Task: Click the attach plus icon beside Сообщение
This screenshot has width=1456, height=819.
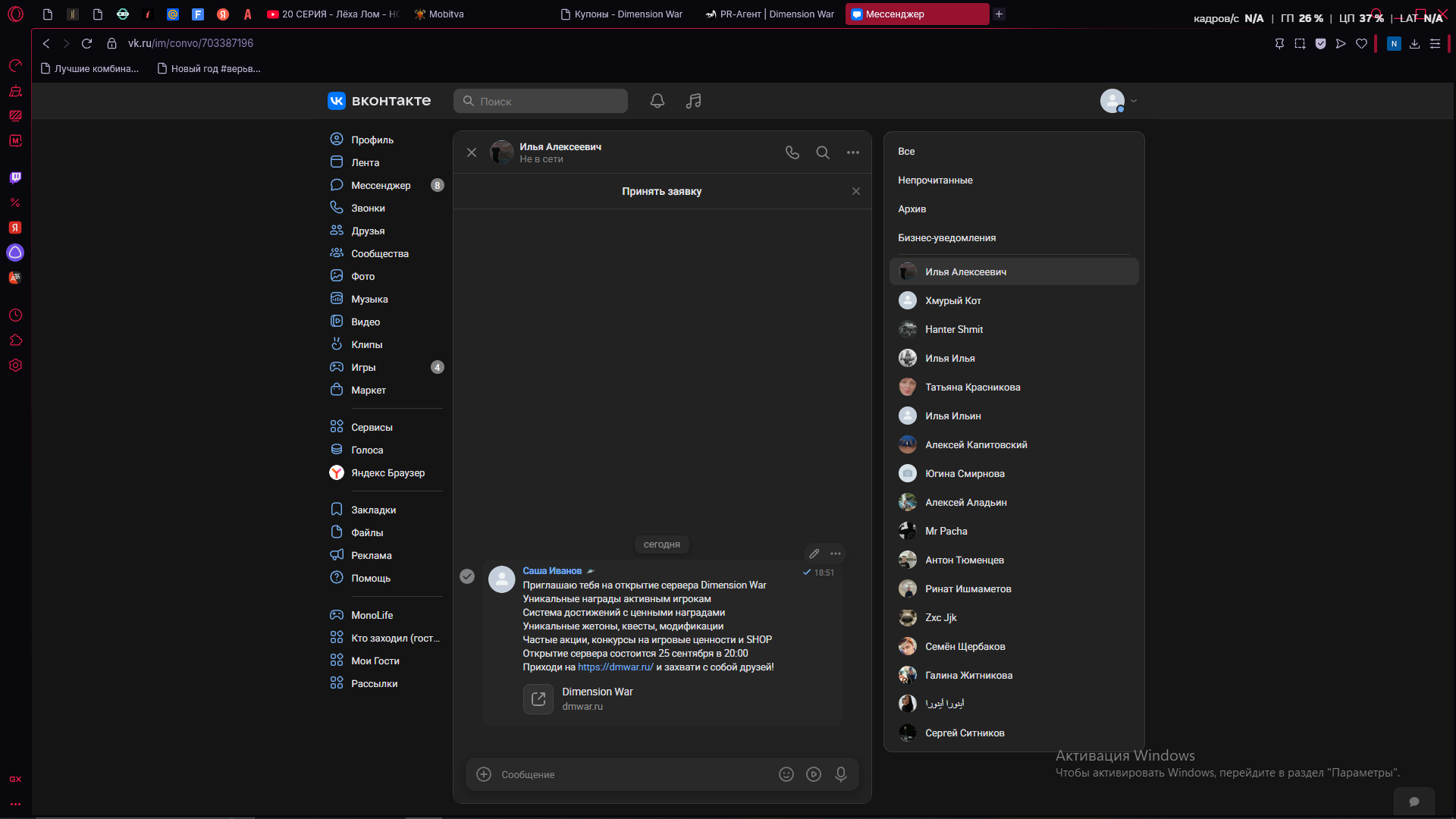Action: click(x=484, y=774)
